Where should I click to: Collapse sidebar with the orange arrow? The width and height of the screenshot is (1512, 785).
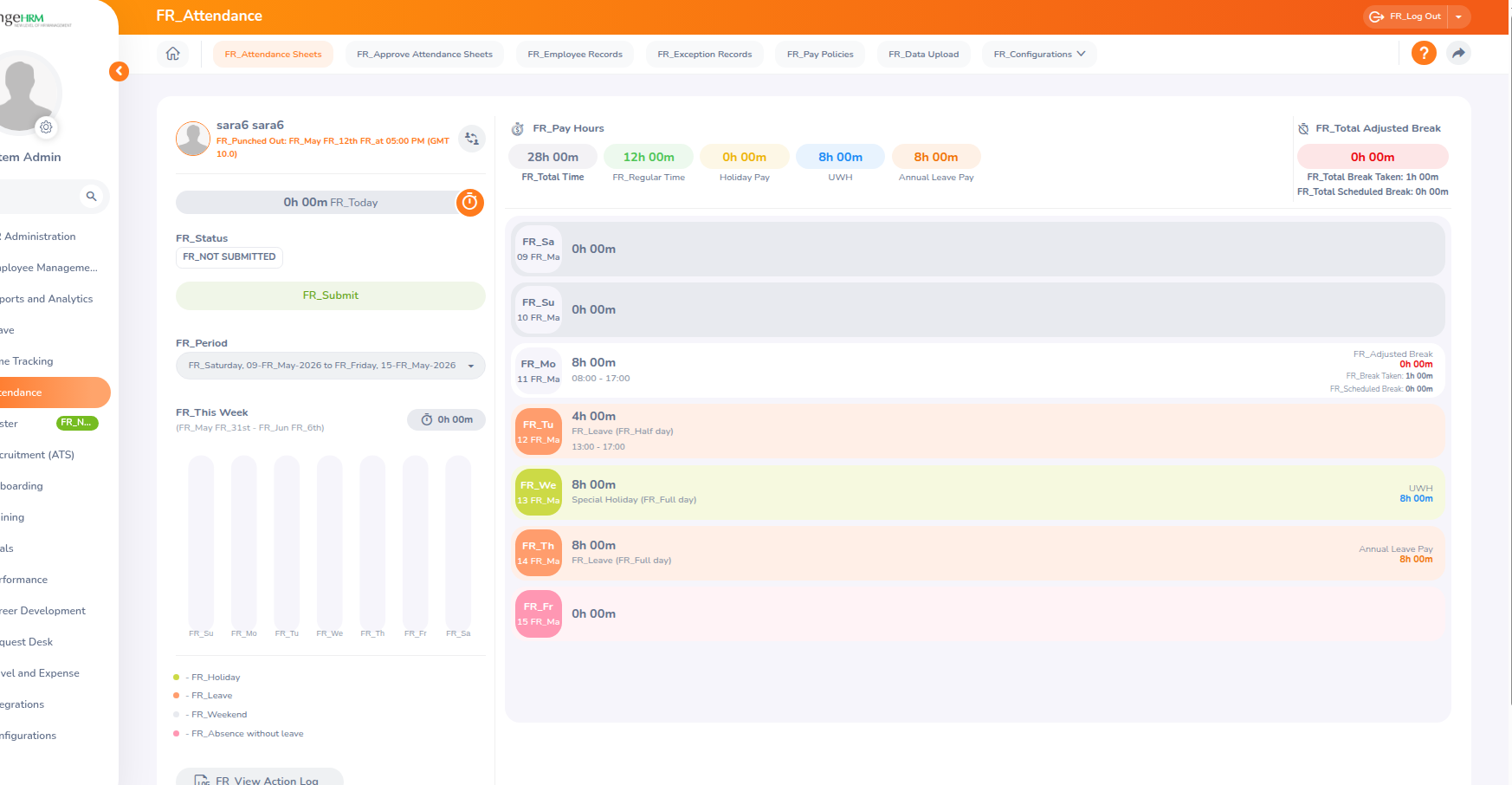pos(120,71)
